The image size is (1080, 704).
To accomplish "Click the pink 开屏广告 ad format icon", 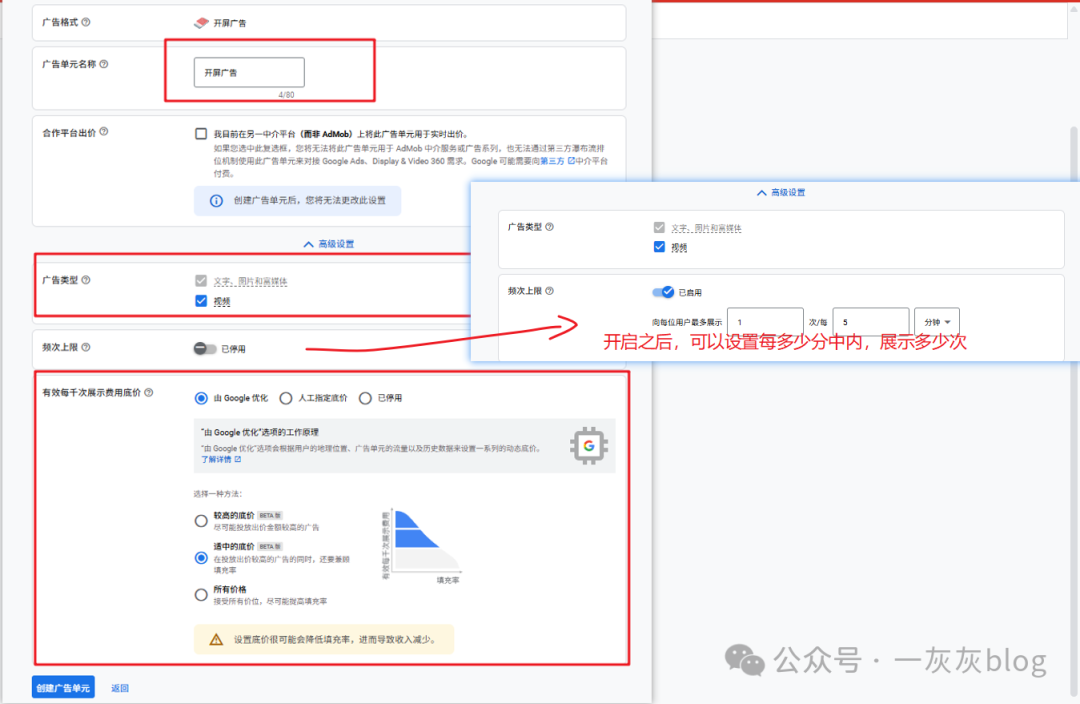I will tap(202, 23).
